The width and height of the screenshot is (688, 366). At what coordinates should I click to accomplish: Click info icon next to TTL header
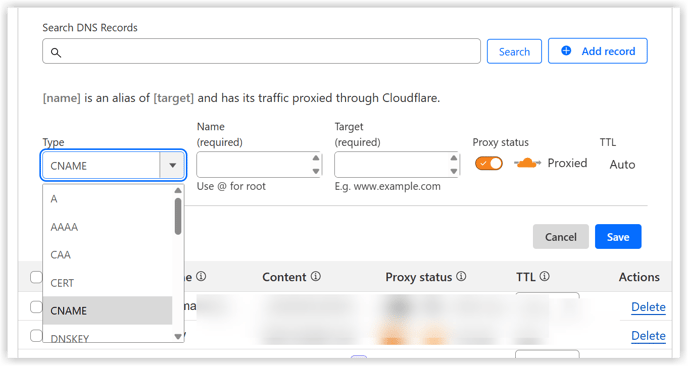[x=545, y=276]
